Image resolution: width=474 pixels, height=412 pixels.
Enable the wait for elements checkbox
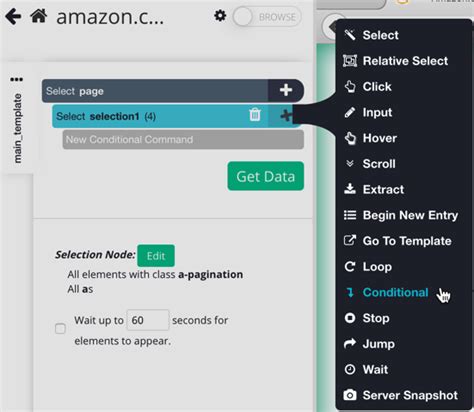click(60, 329)
